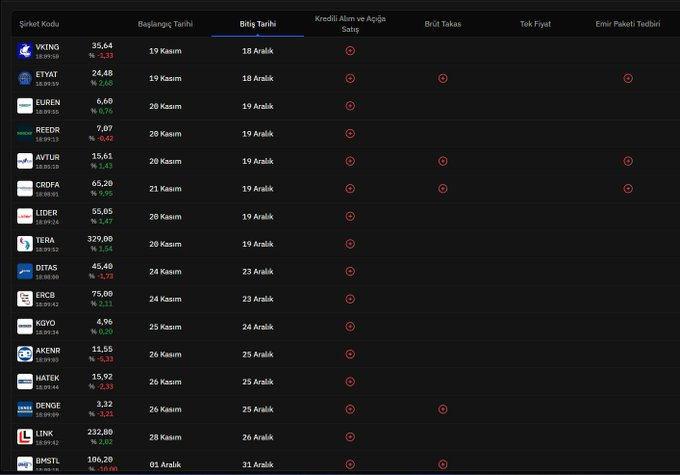680x475 pixels.
Task: Sort by Brüt Takas column header
Action: tap(443, 24)
